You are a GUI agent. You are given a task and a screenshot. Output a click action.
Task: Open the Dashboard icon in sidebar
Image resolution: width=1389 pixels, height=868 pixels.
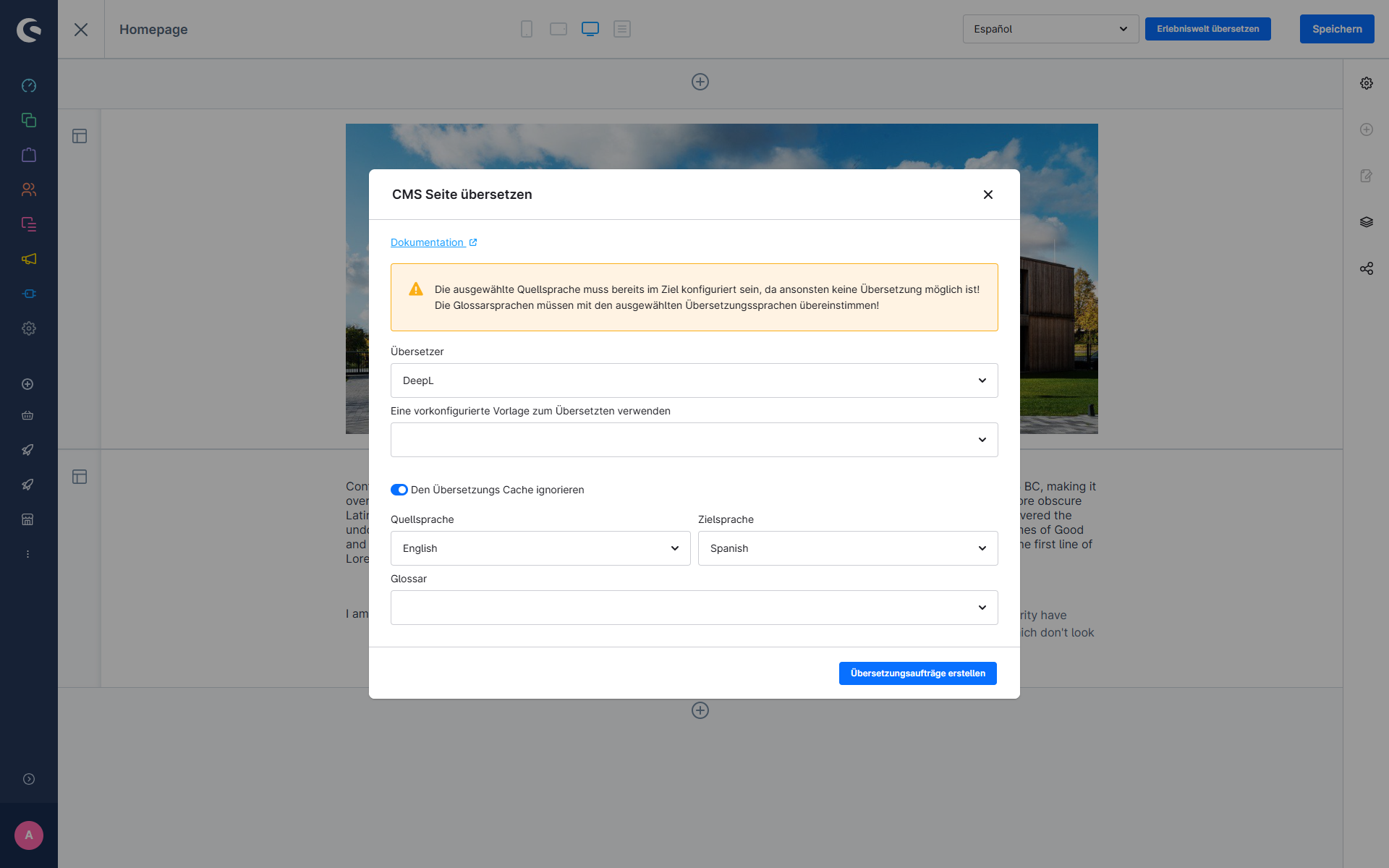click(29, 85)
